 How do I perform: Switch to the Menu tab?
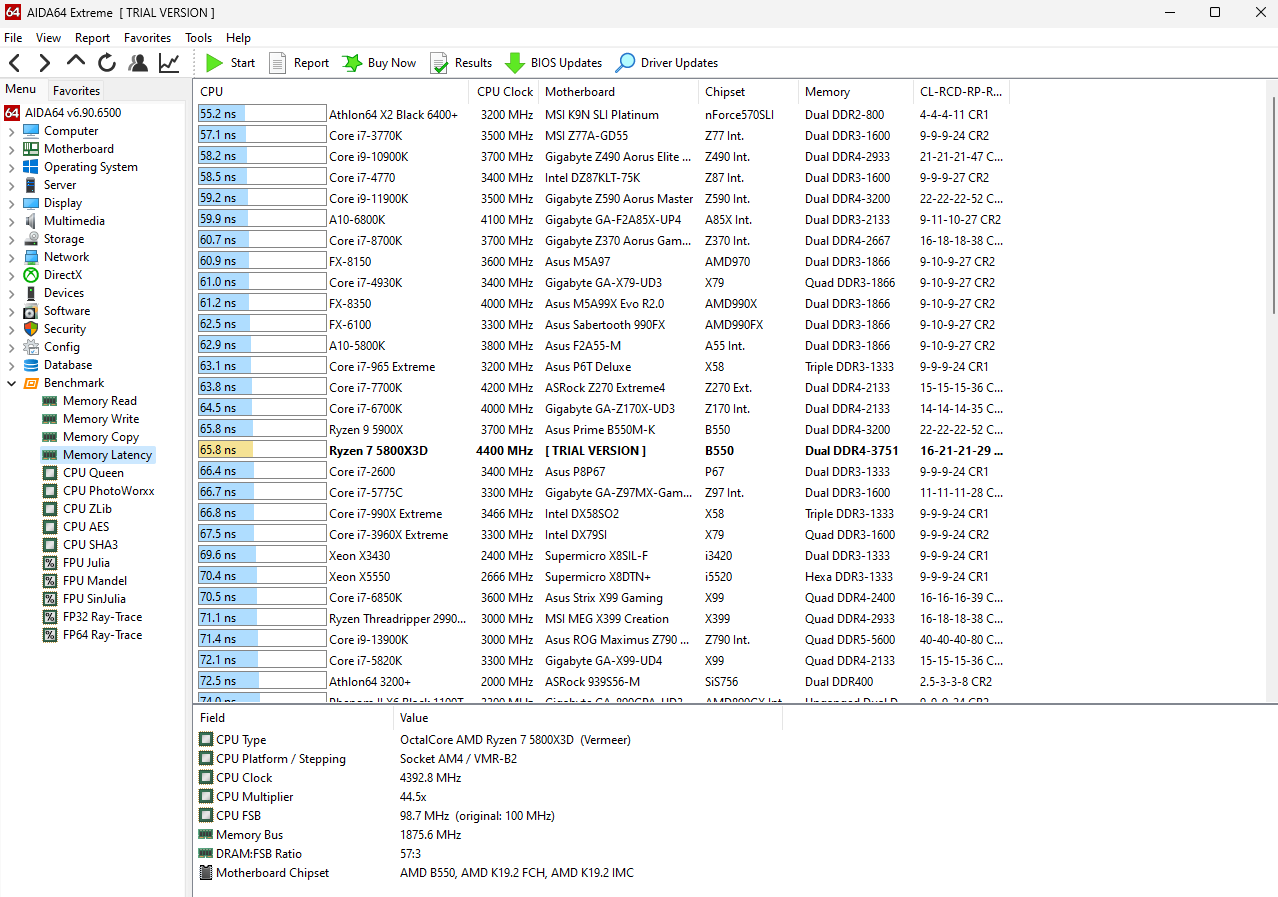[21, 89]
